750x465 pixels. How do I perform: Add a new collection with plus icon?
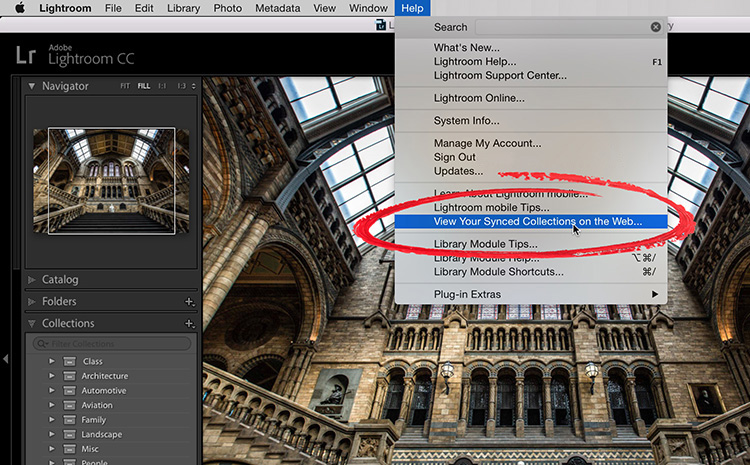coord(189,324)
